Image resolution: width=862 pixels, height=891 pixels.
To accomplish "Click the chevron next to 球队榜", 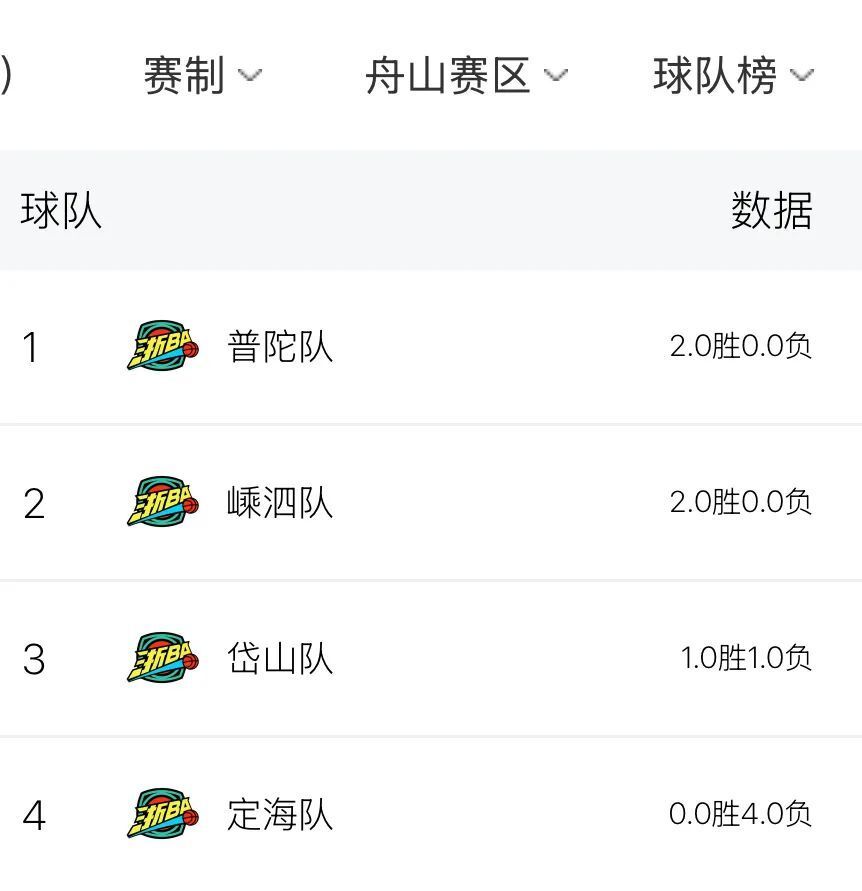I will (802, 75).
